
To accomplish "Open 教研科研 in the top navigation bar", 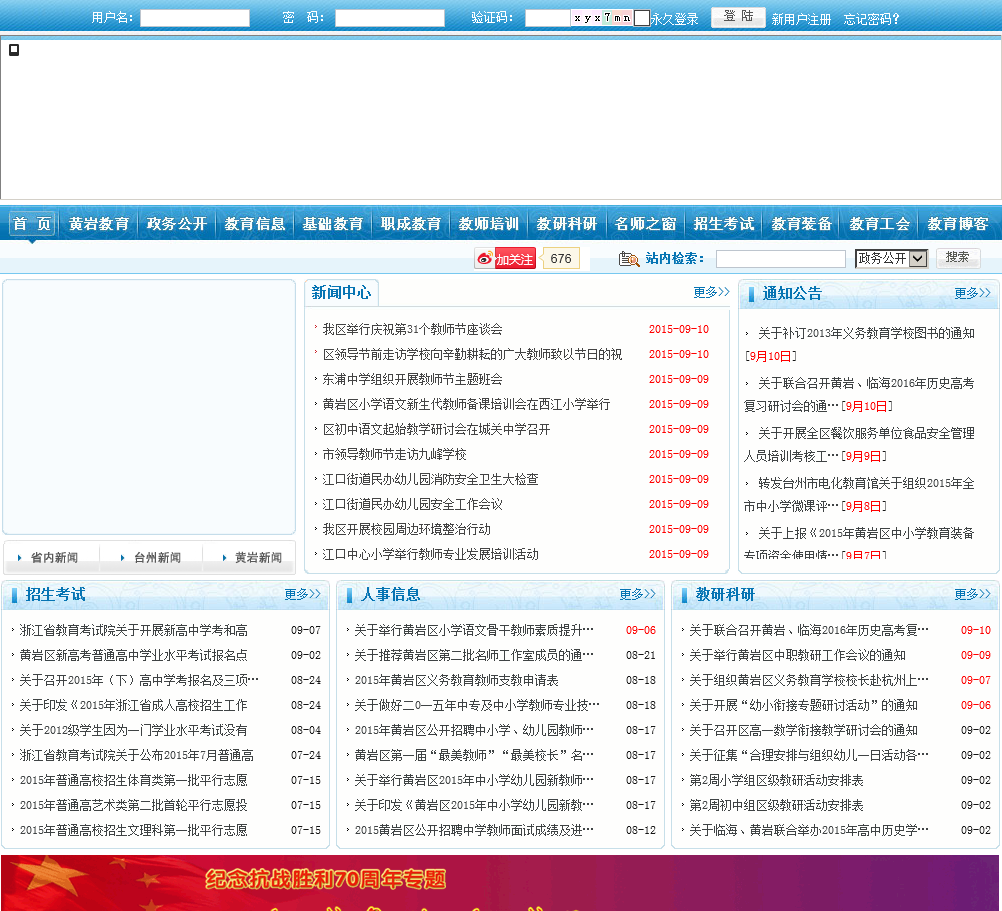I will coord(567,224).
